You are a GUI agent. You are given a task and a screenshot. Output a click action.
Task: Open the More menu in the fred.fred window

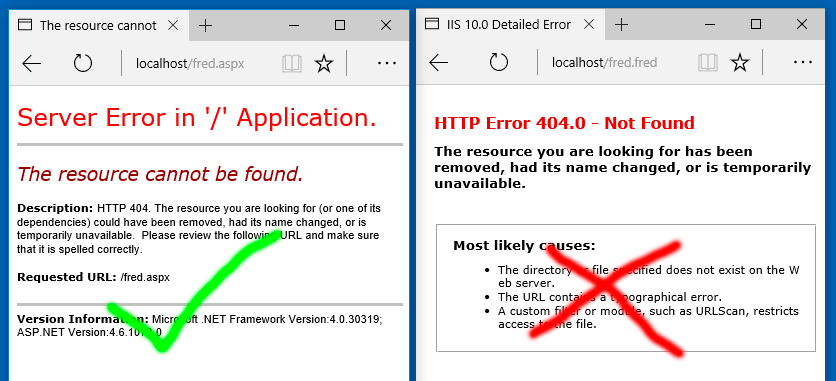tap(802, 63)
